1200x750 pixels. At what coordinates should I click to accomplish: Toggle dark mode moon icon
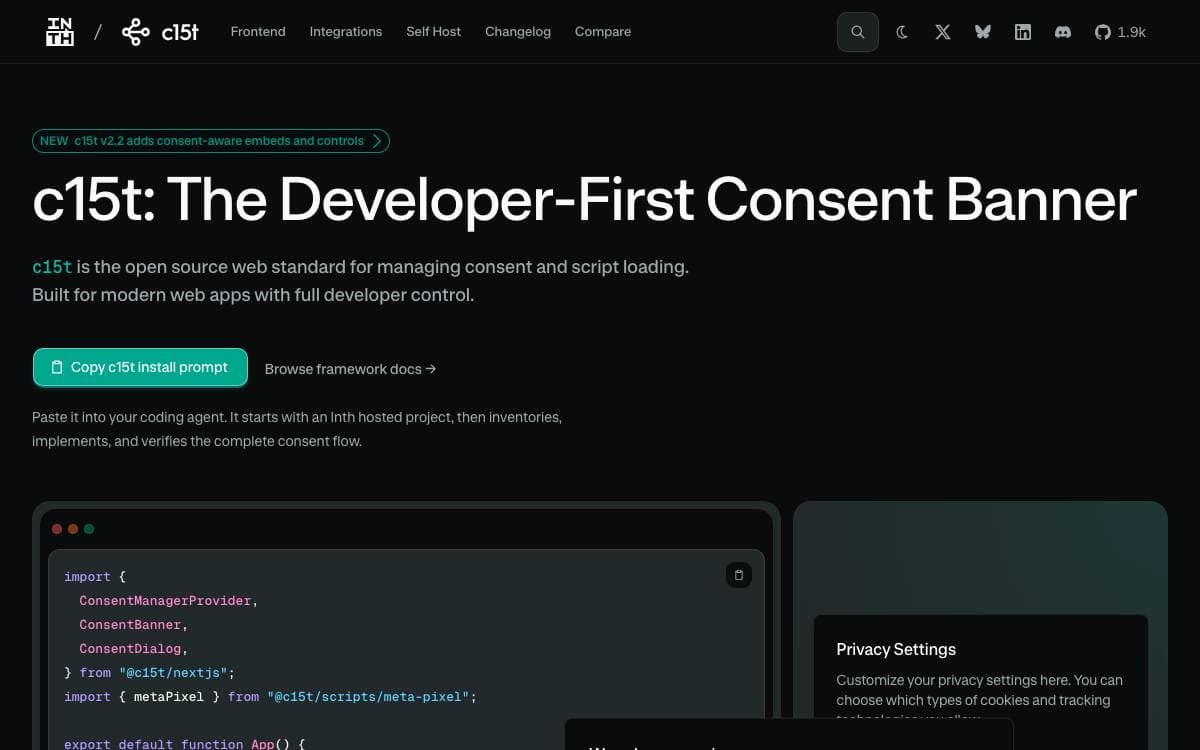coord(902,32)
